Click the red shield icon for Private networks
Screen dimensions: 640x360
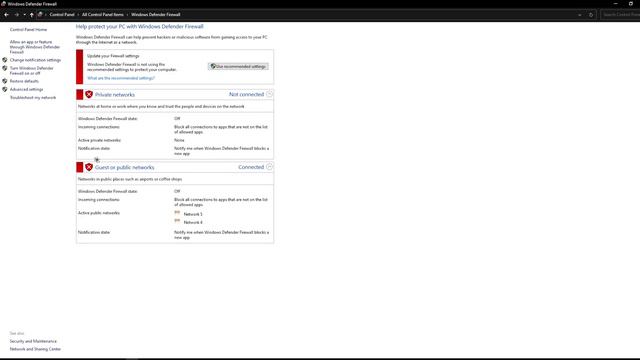pos(89,94)
